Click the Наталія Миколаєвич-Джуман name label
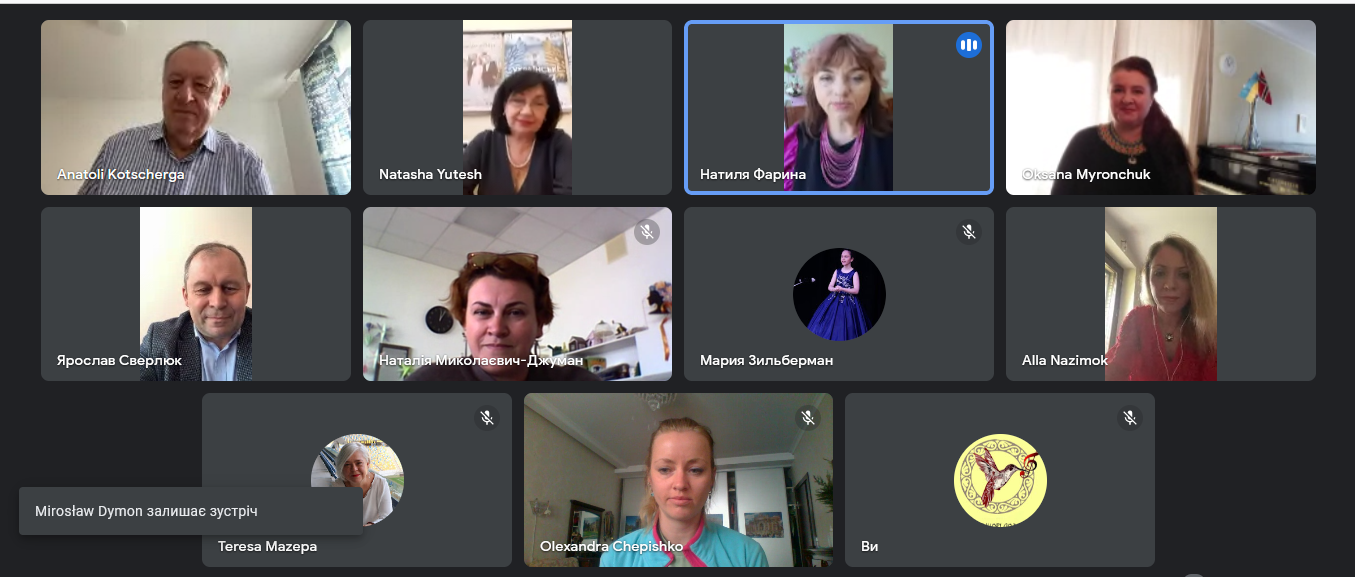 (481, 360)
